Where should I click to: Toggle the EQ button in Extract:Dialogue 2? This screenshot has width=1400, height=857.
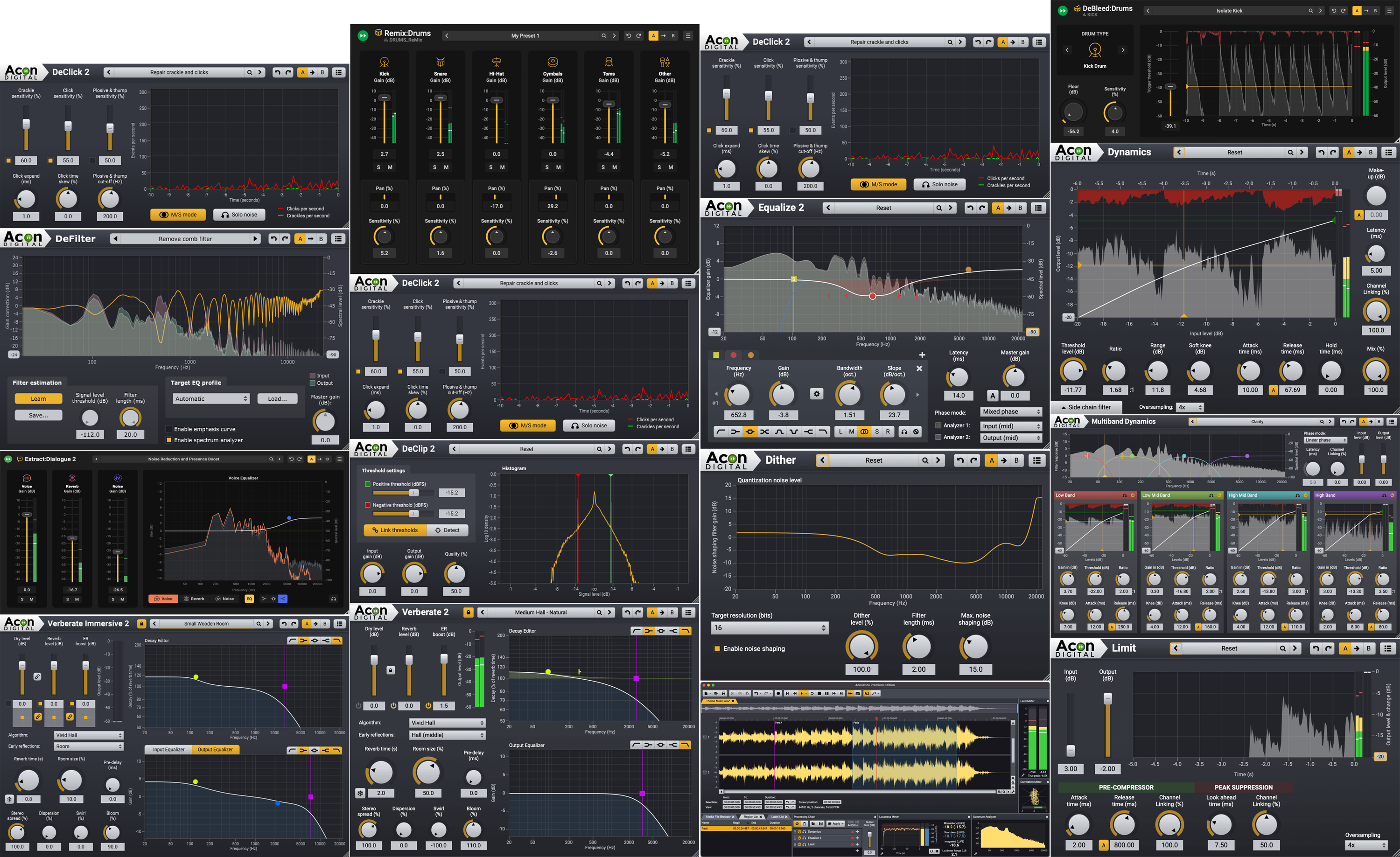(249, 599)
